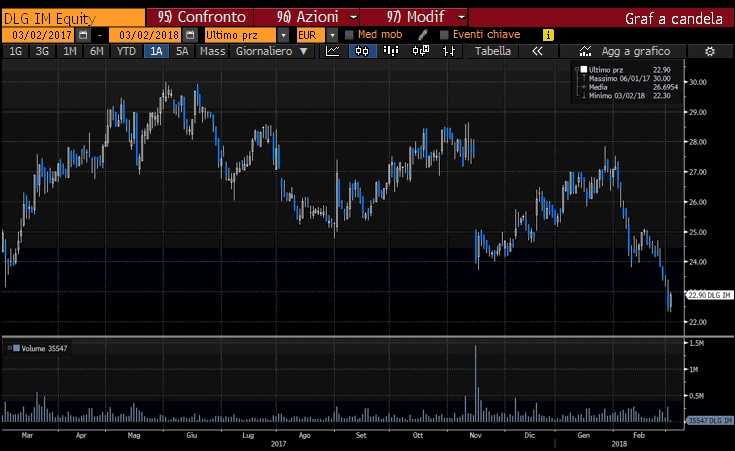Expand the EUR currency dropdown
Viewport: 735px width, 451px height.
coord(332,35)
